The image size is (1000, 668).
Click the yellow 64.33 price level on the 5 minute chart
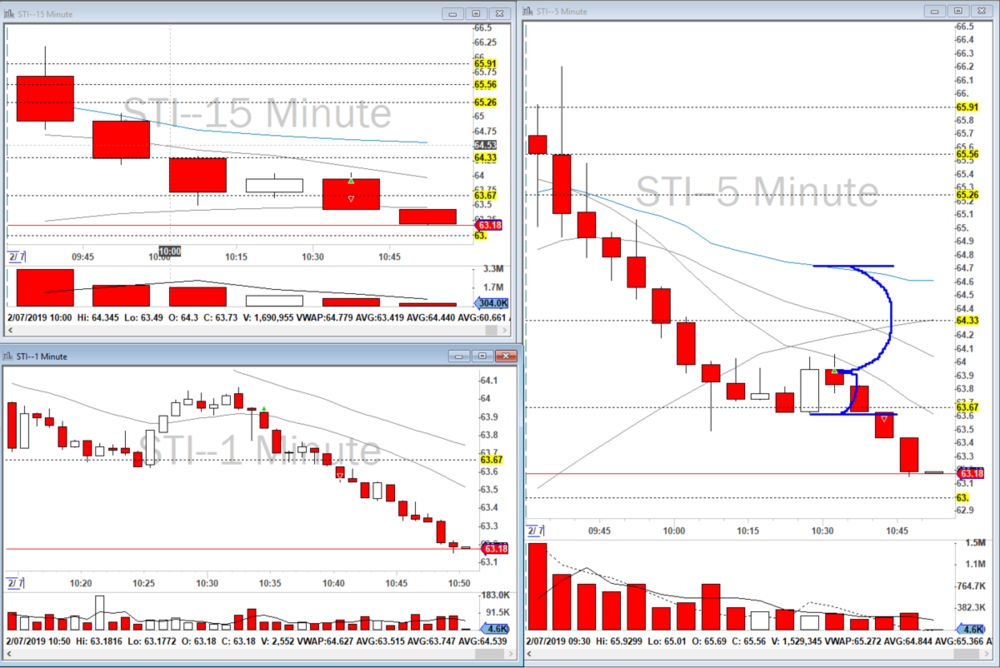pyautogui.click(x=967, y=320)
